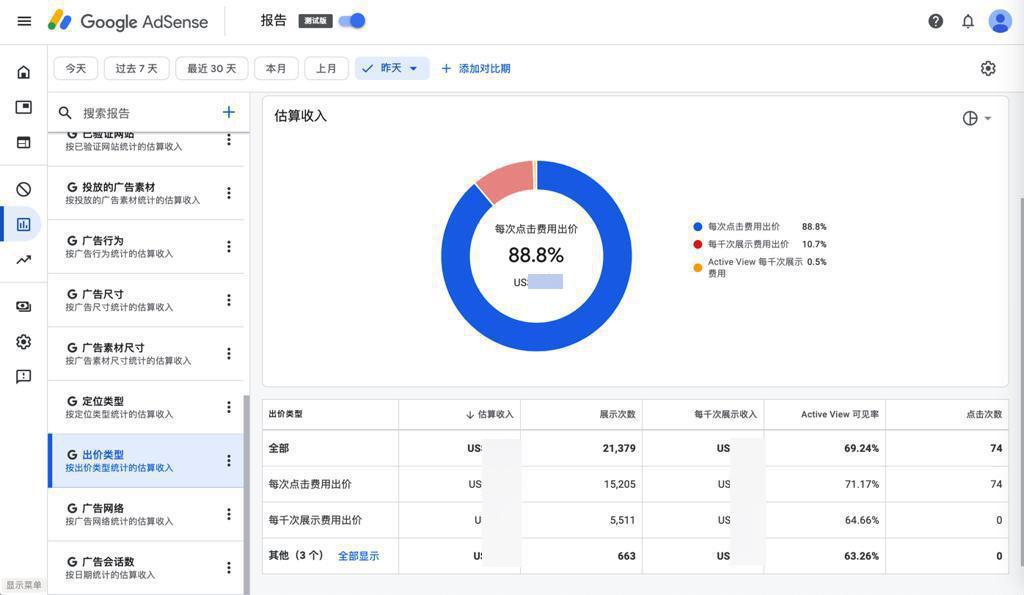This screenshot has height=595, width=1024.
Task: Open the Optimization trend icon
Action: click(x=24, y=260)
